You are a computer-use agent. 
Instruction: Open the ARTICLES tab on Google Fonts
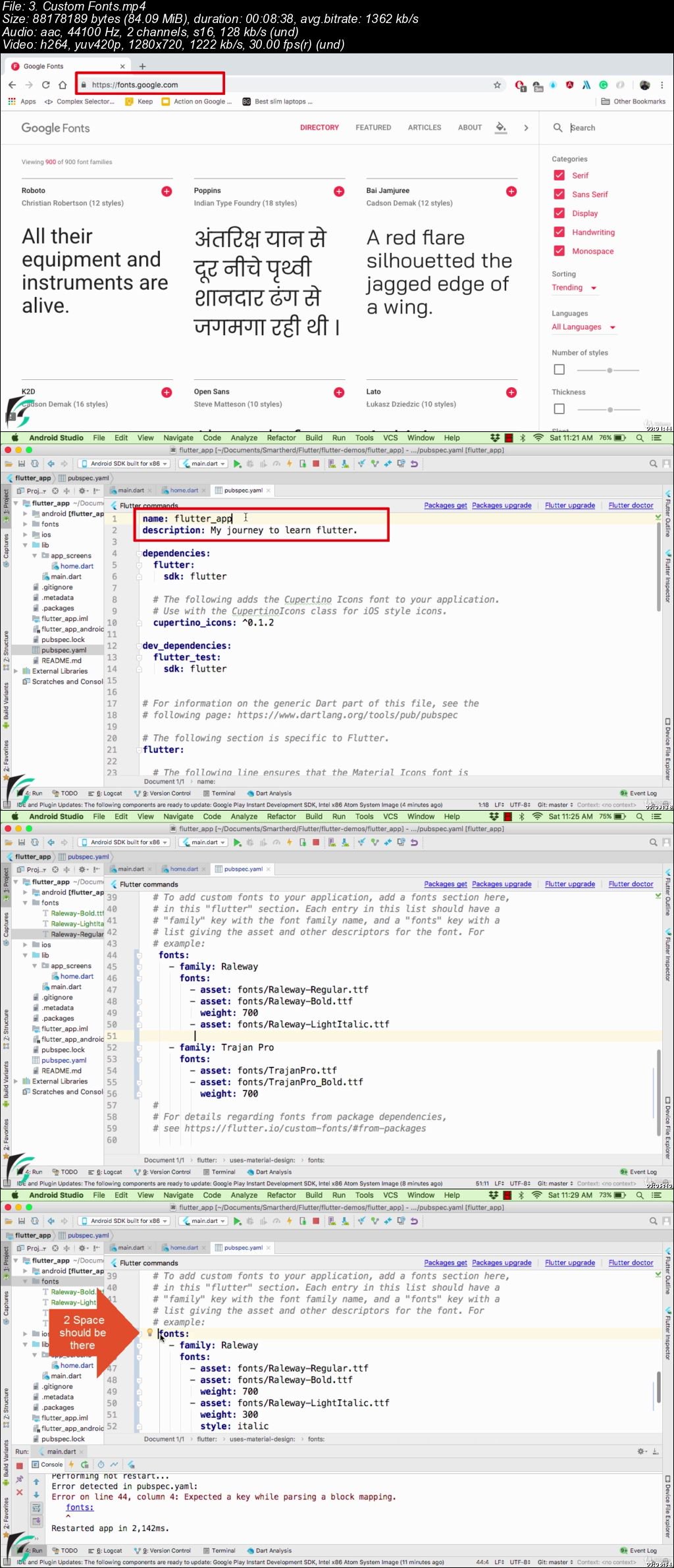425,128
